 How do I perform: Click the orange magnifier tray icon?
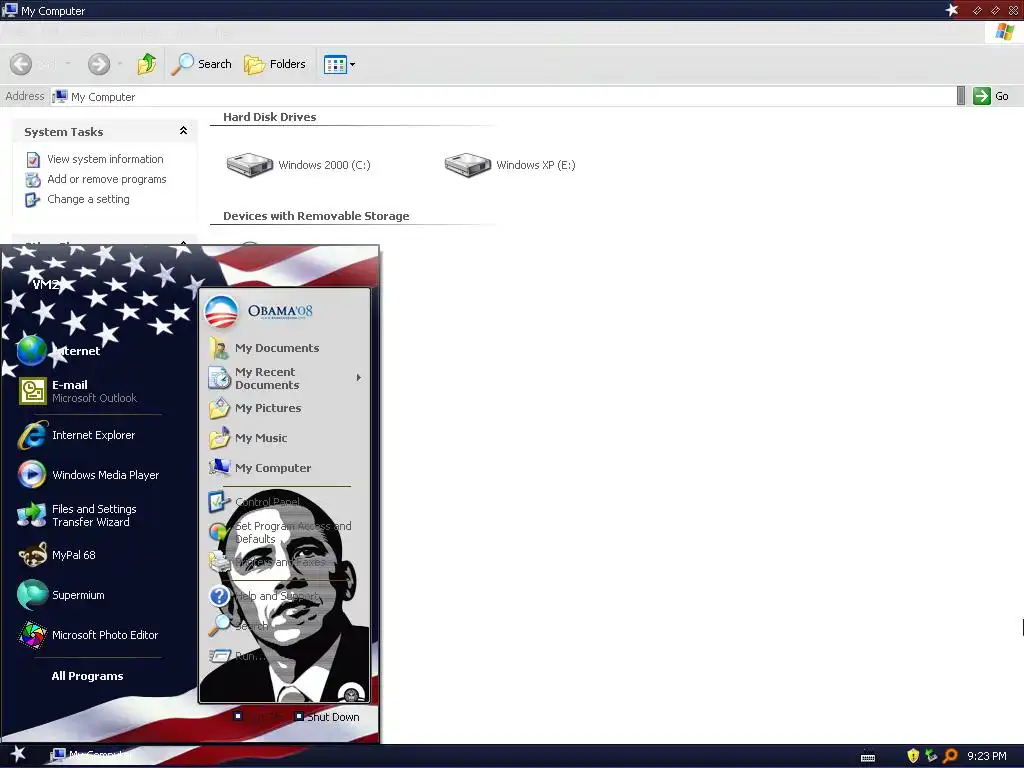point(950,756)
